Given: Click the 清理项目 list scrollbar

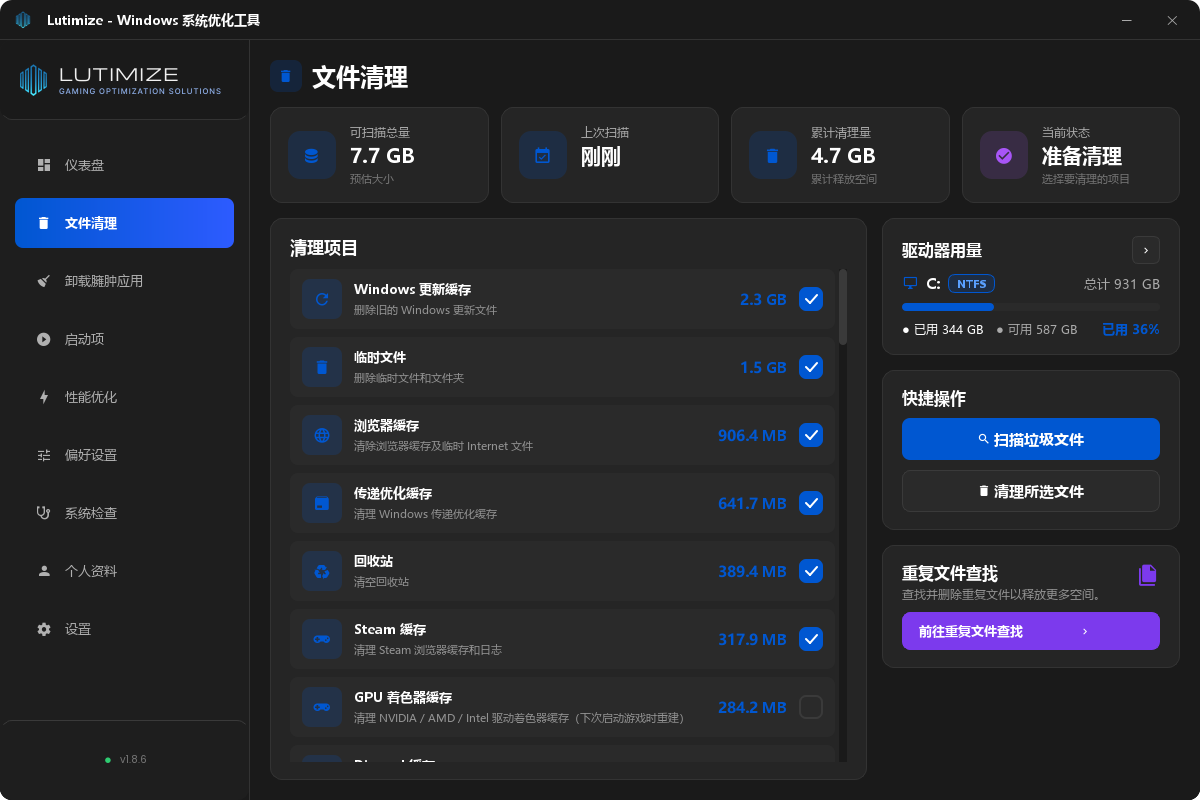Looking at the screenshot, I should [843, 306].
